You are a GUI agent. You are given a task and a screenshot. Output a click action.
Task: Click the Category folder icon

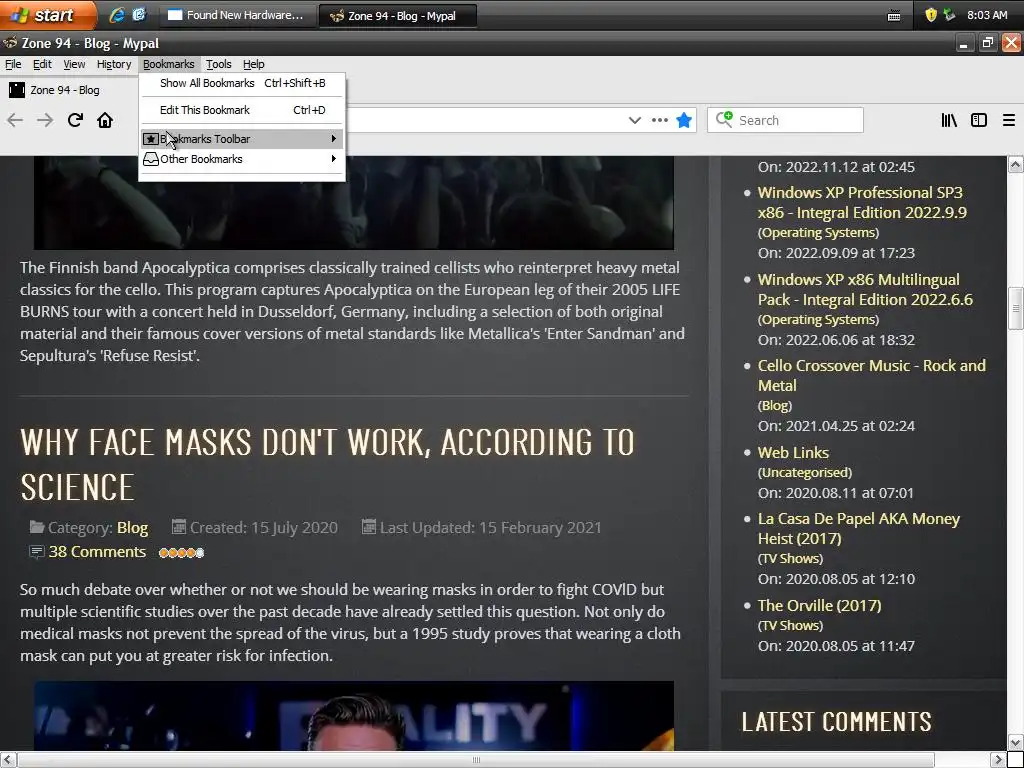pos(37,527)
